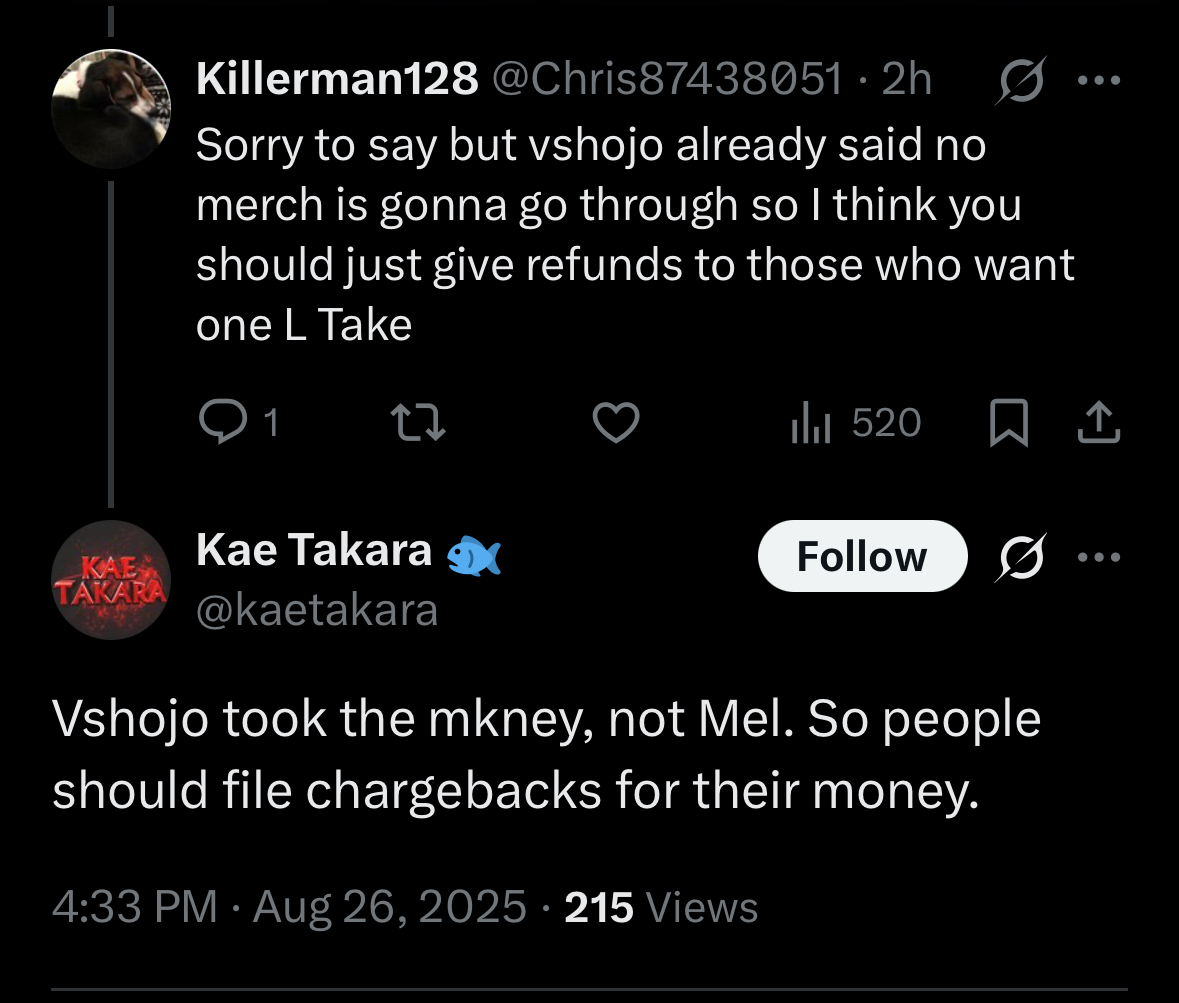The image size is (1179, 1003).
Task: Open more options on Killerman128's post
Action: pos(1099,80)
